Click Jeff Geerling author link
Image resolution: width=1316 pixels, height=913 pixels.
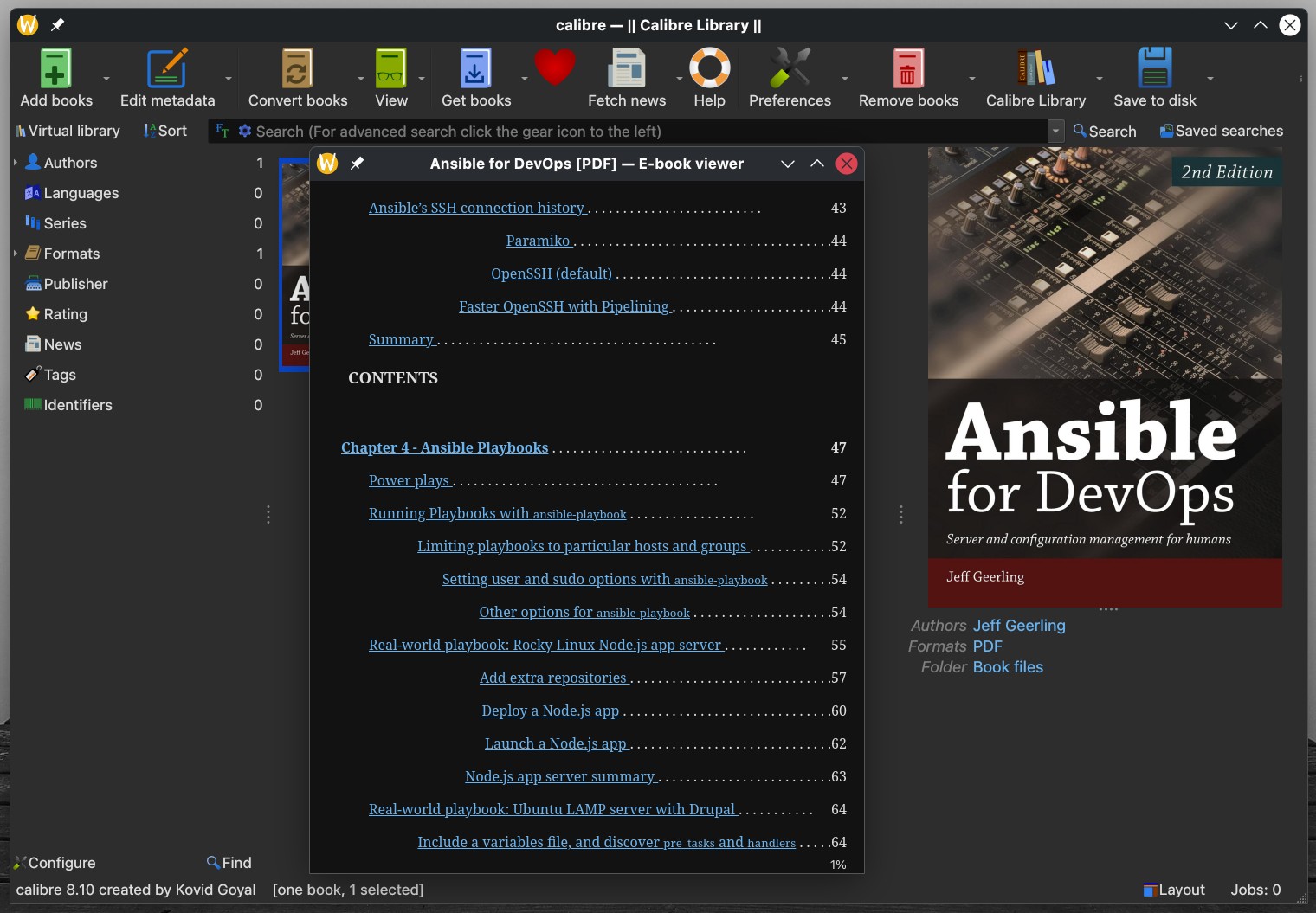[x=1019, y=626]
